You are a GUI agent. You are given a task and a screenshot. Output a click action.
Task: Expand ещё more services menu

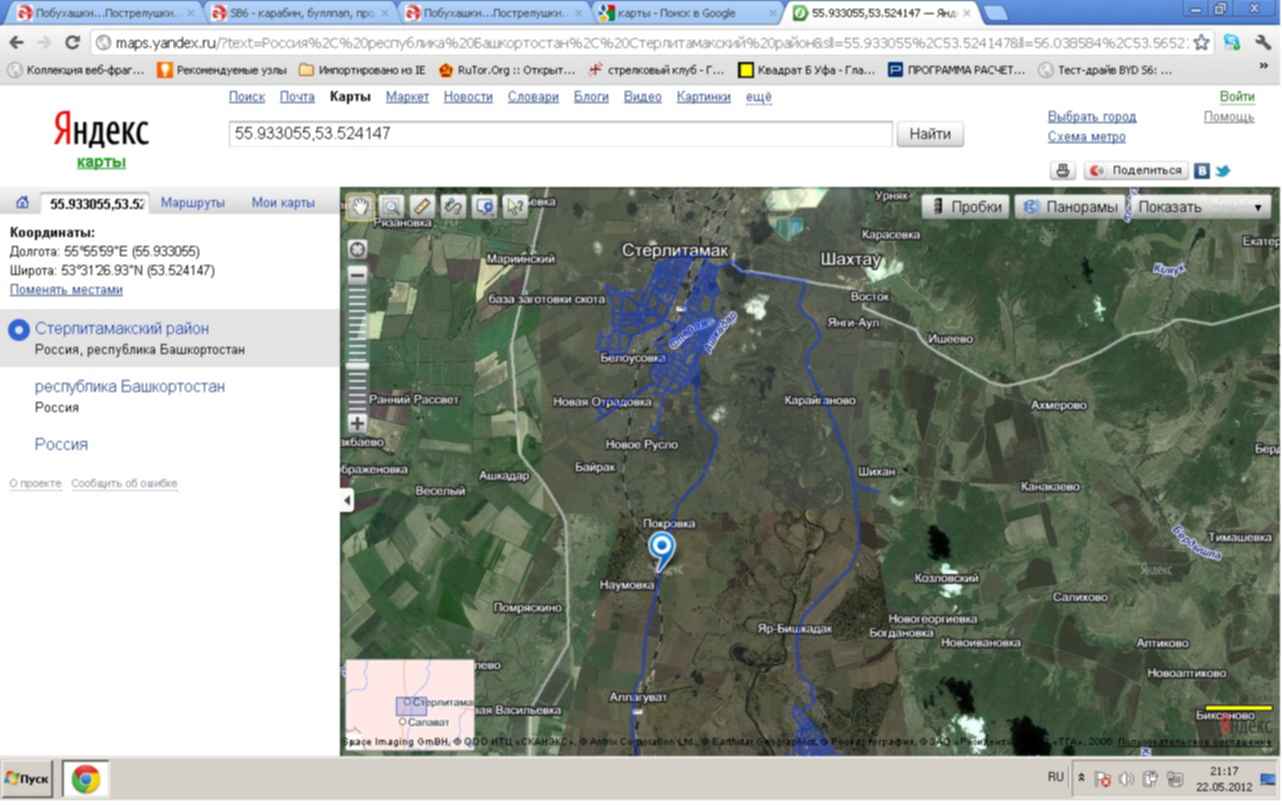(759, 97)
